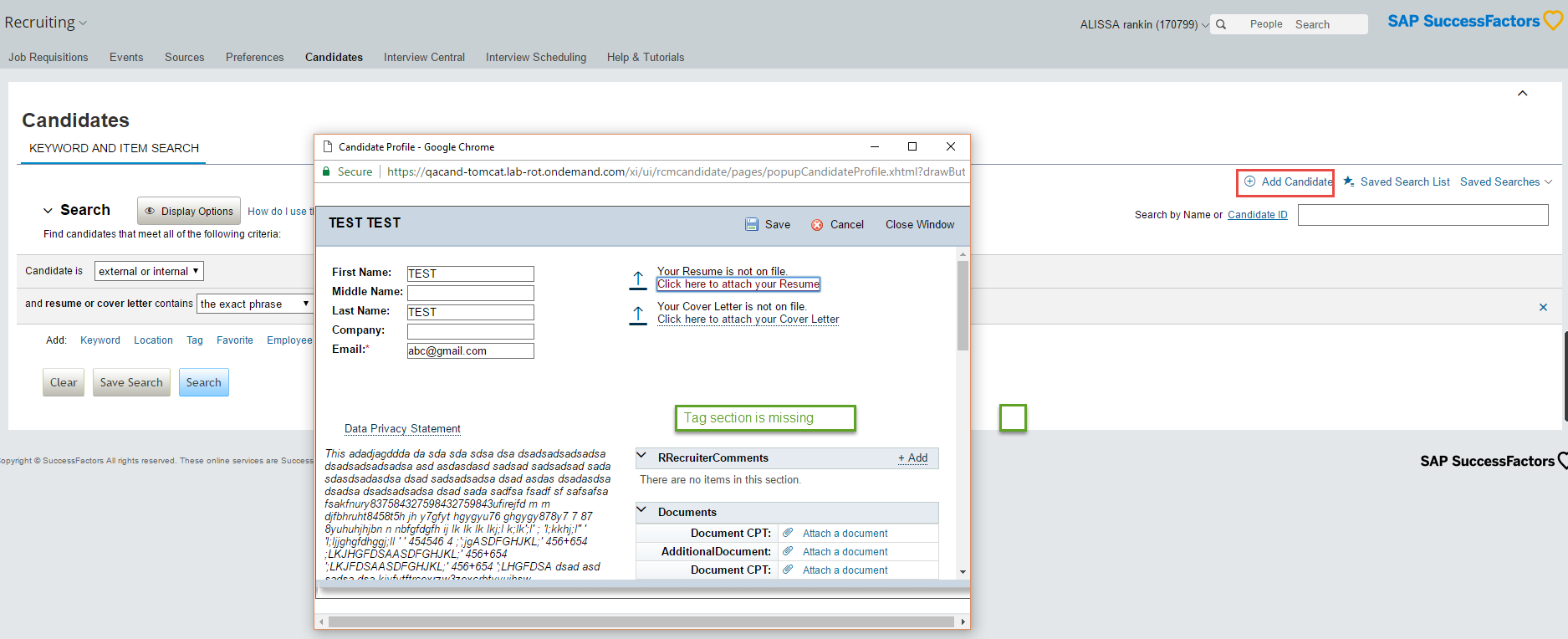Screen dimensions: 1568x639
Task: Click the How do I use help link
Action: pos(280,212)
